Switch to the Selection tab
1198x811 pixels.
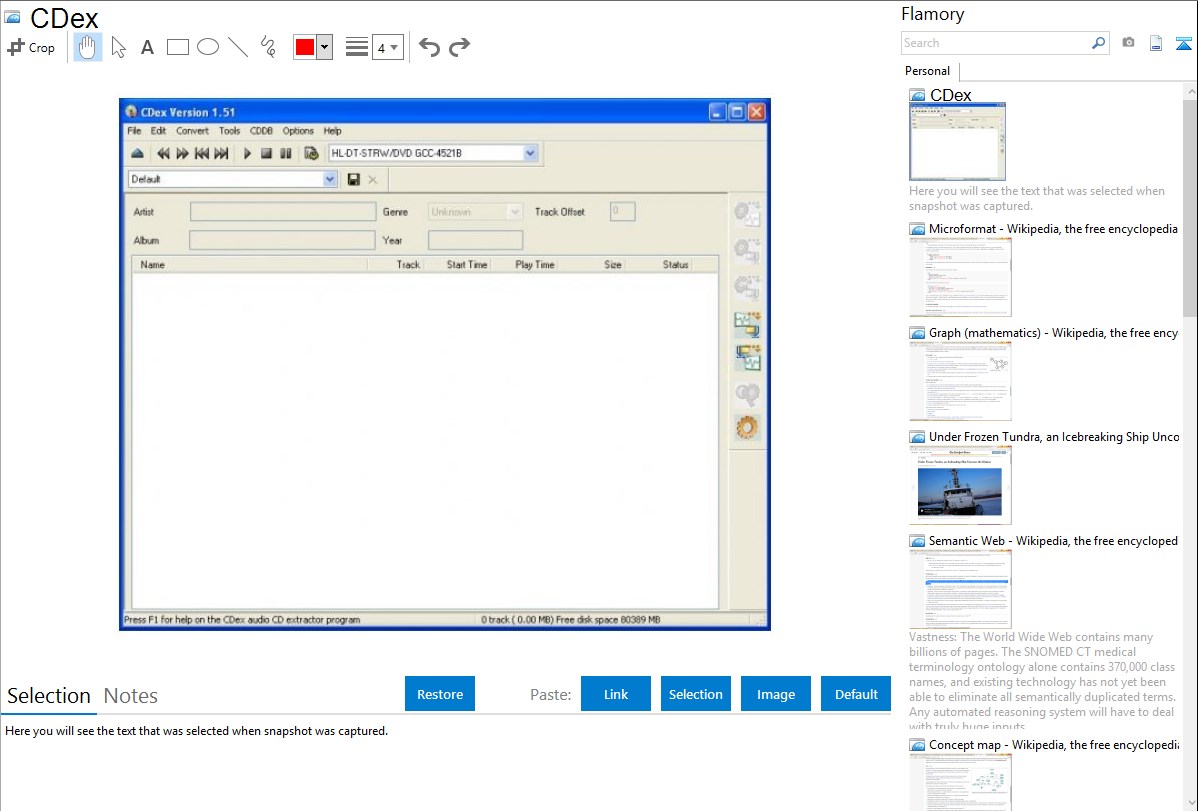(x=49, y=696)
